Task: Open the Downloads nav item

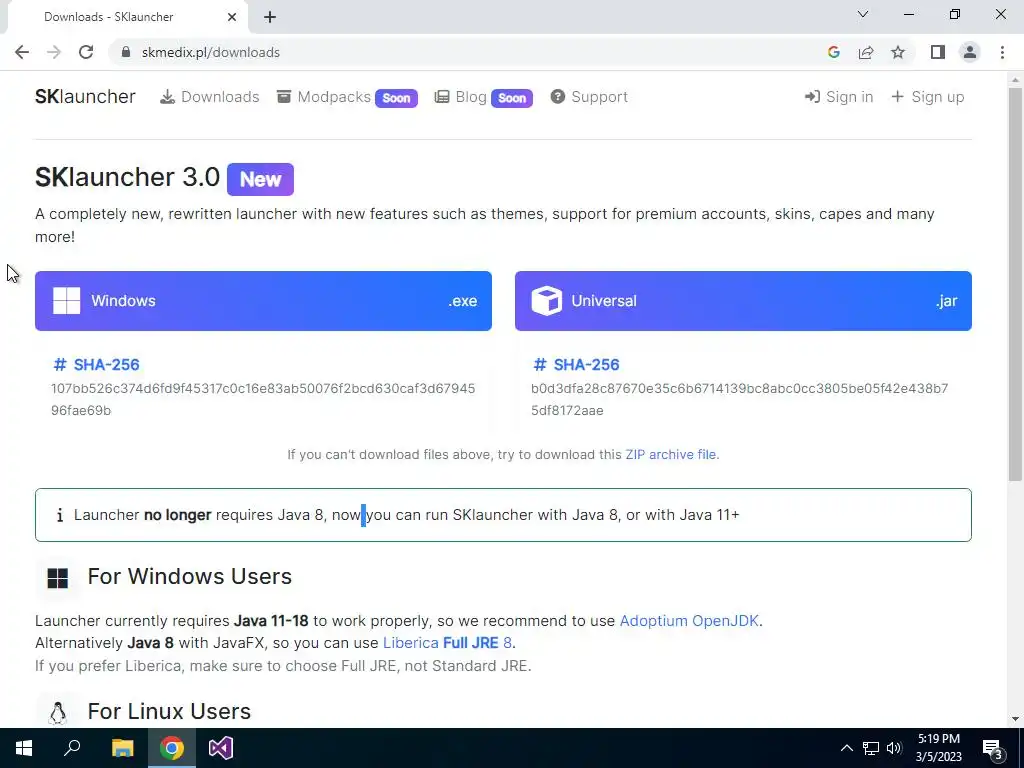Action: point(210,97)
